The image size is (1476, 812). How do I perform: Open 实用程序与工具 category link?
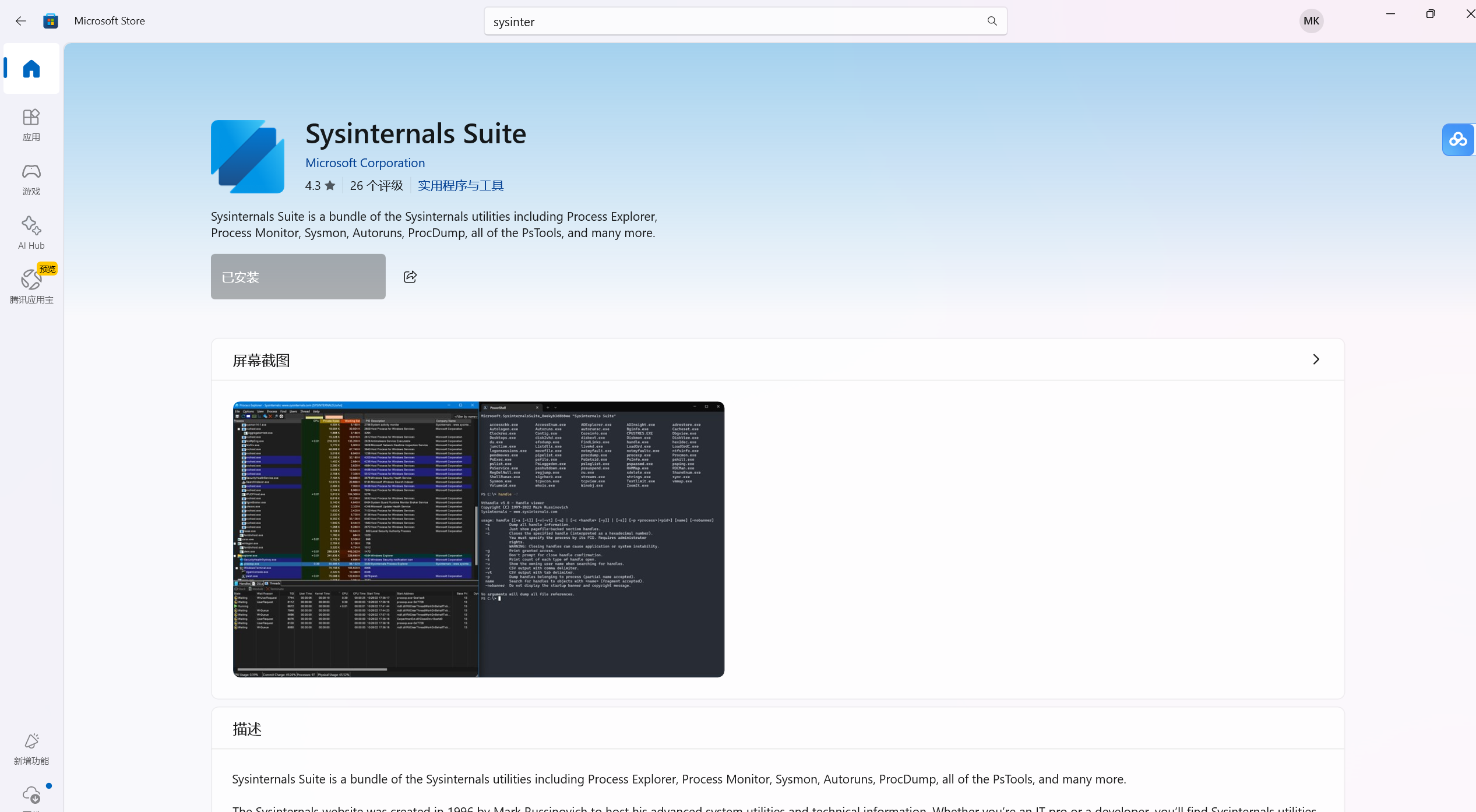tap(460, 186)
